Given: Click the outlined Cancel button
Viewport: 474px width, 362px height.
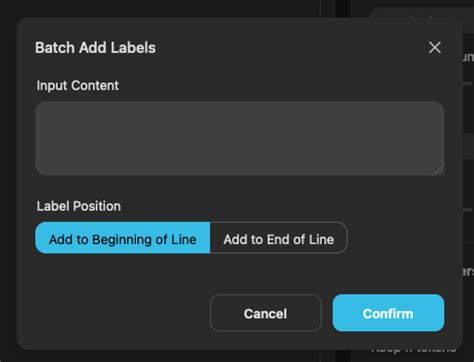Looking at the screenshot, I should pyautogui.click(x=266, y=313).
